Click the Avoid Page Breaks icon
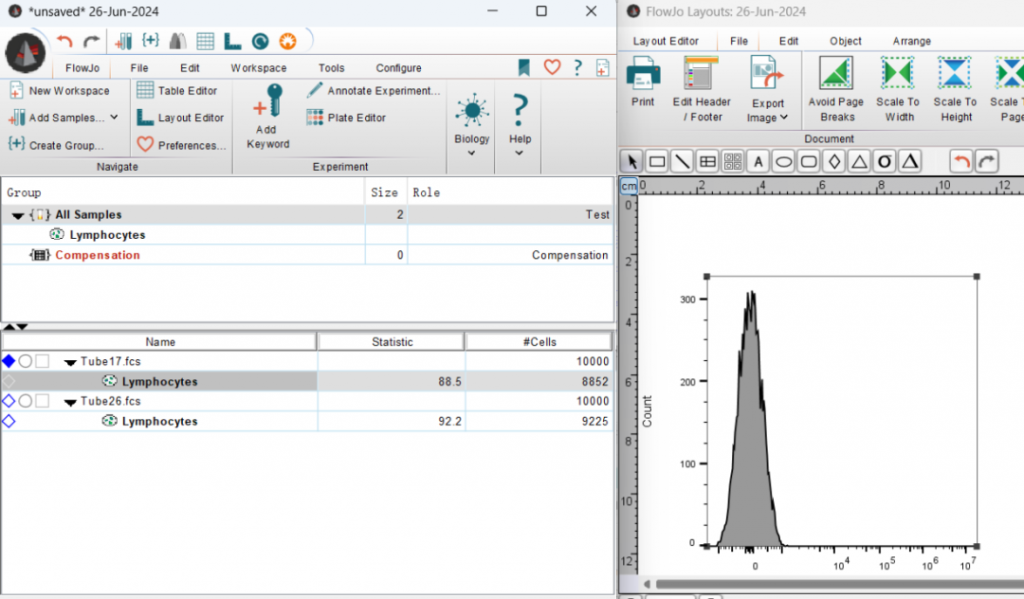 836,74
